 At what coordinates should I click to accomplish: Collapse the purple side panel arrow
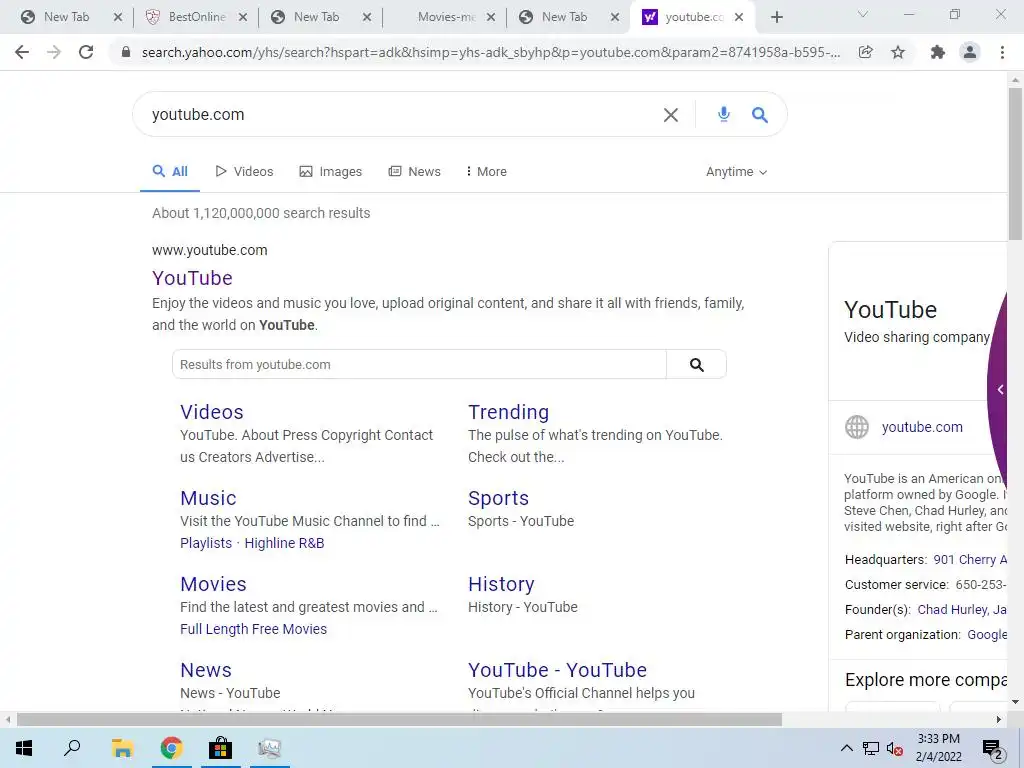(x=1000, y=390)
